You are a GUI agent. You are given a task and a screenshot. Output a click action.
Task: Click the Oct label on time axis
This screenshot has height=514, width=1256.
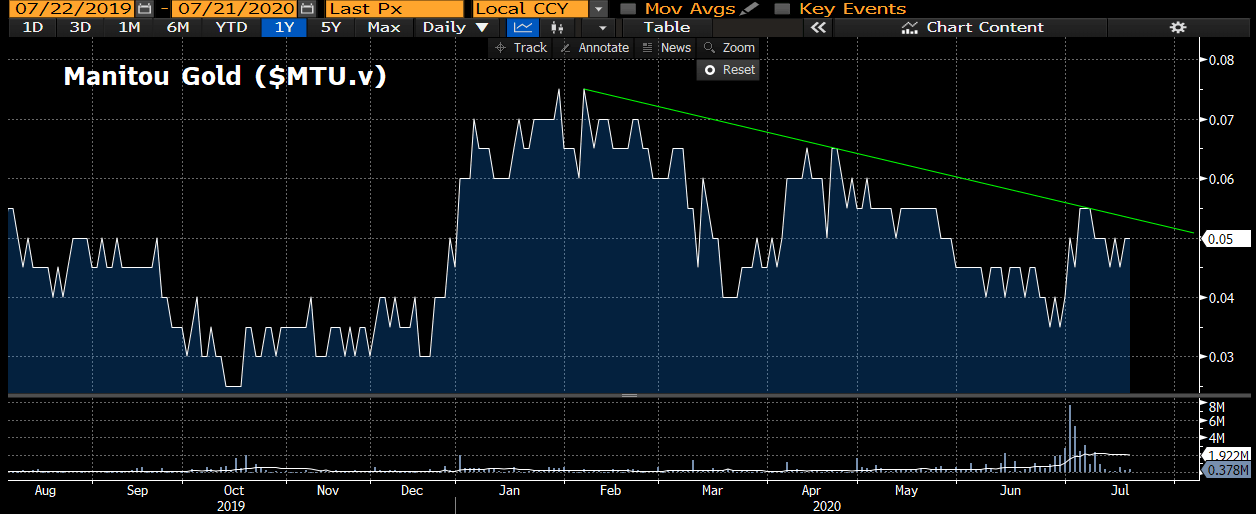pyautogui.click(x=233, y=491)
